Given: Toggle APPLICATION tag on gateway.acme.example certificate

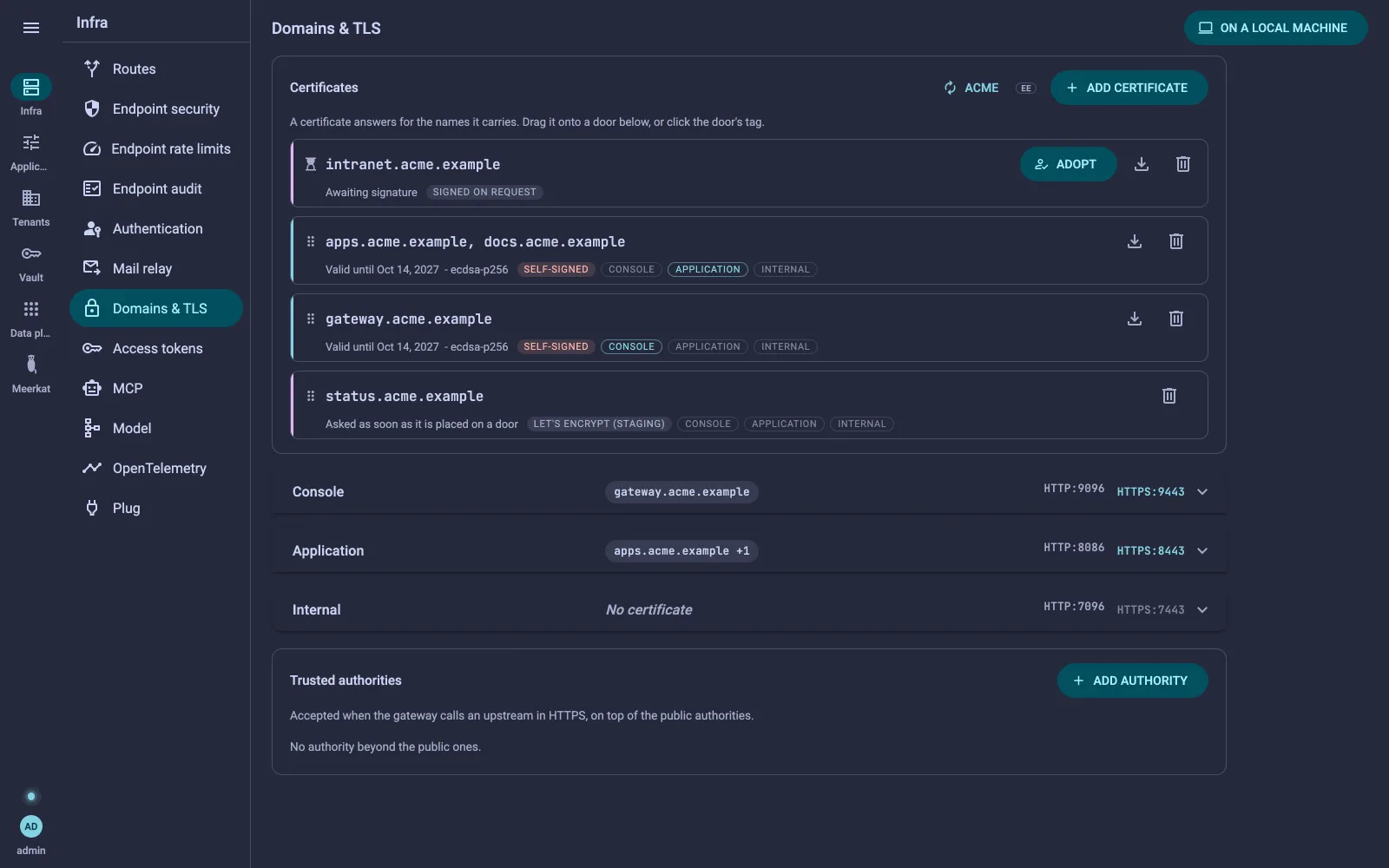Looking at the screenshot, I should [708, 347].
